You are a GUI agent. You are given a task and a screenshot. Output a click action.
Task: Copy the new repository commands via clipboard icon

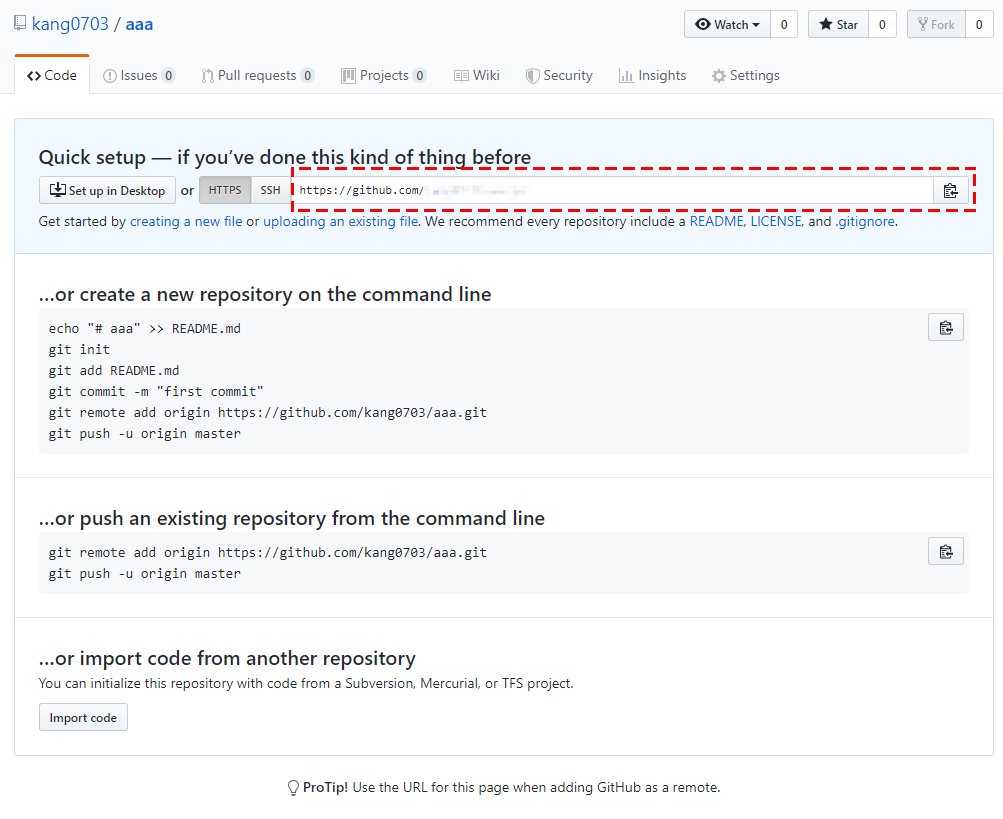point(946,328)
